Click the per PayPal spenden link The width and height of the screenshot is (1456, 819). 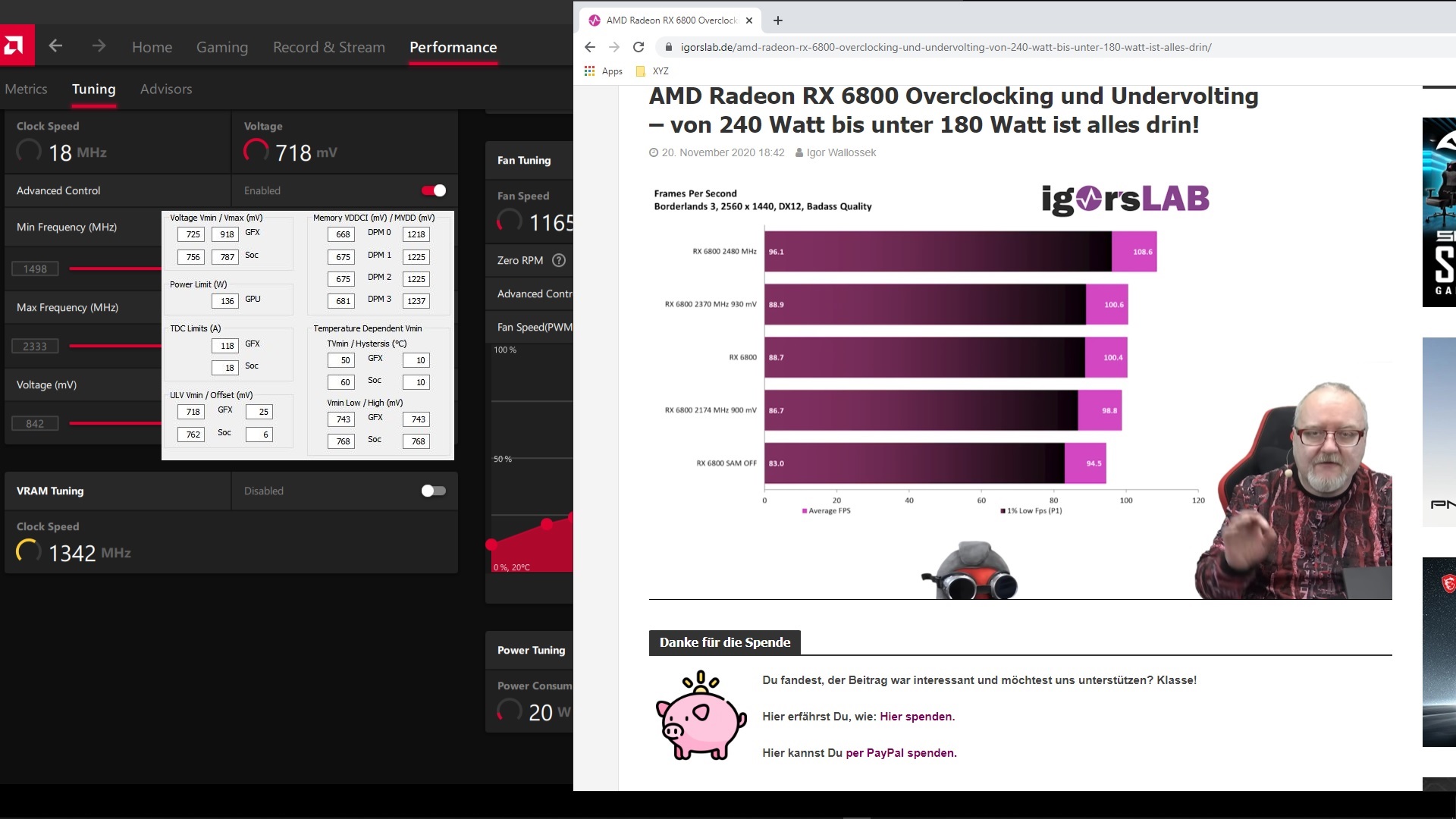pyautogui.click(x=900, y=753)
